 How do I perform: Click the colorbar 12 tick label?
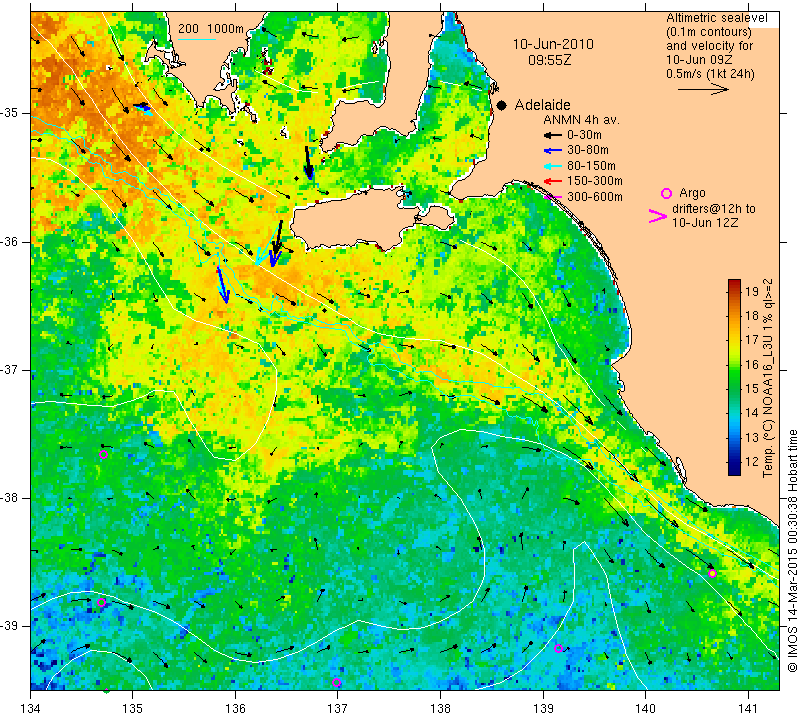[x=752, y=461]
